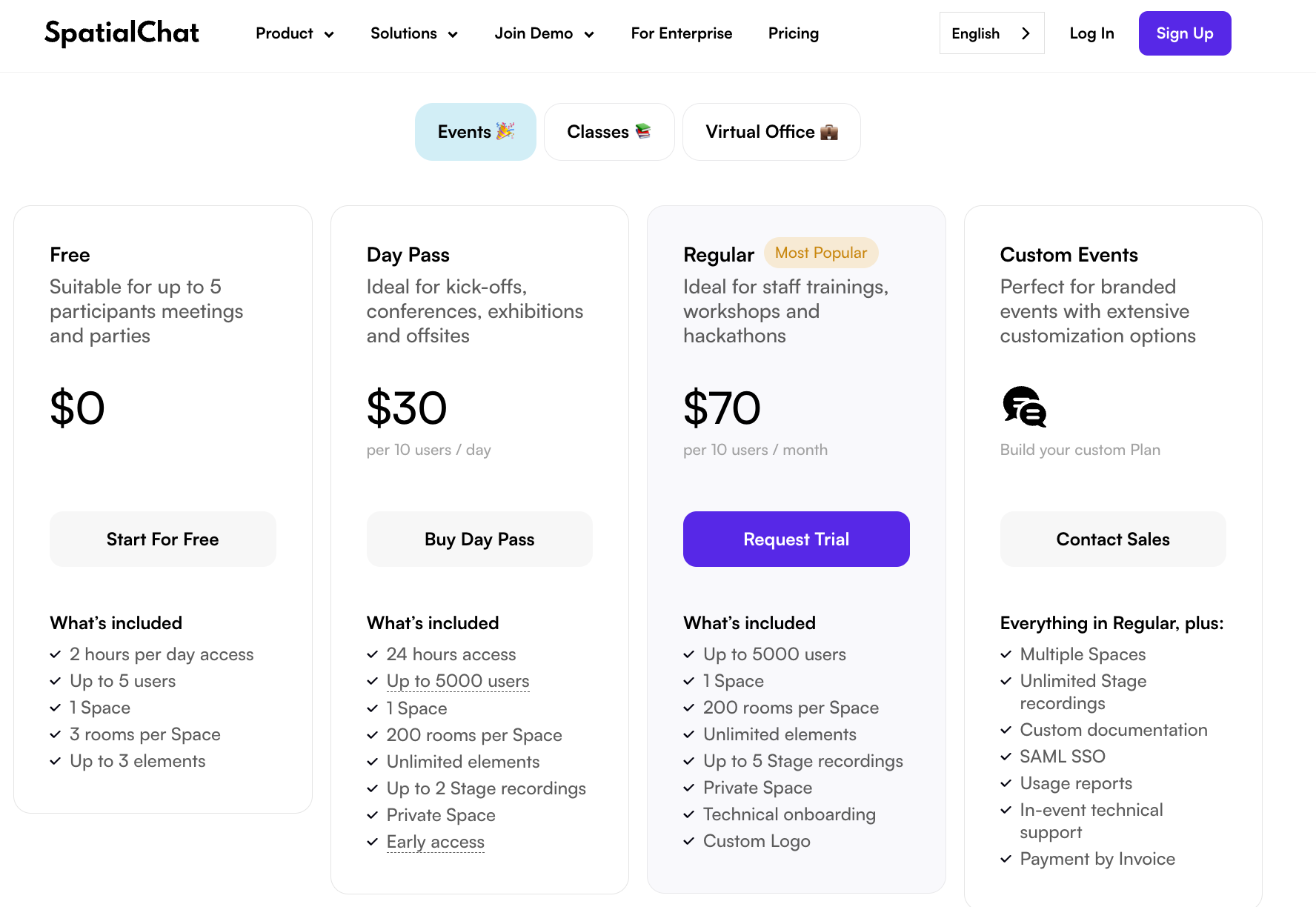Go to the Pricing page link
This screenshot has width=1316, height=907.
point(794,33)
